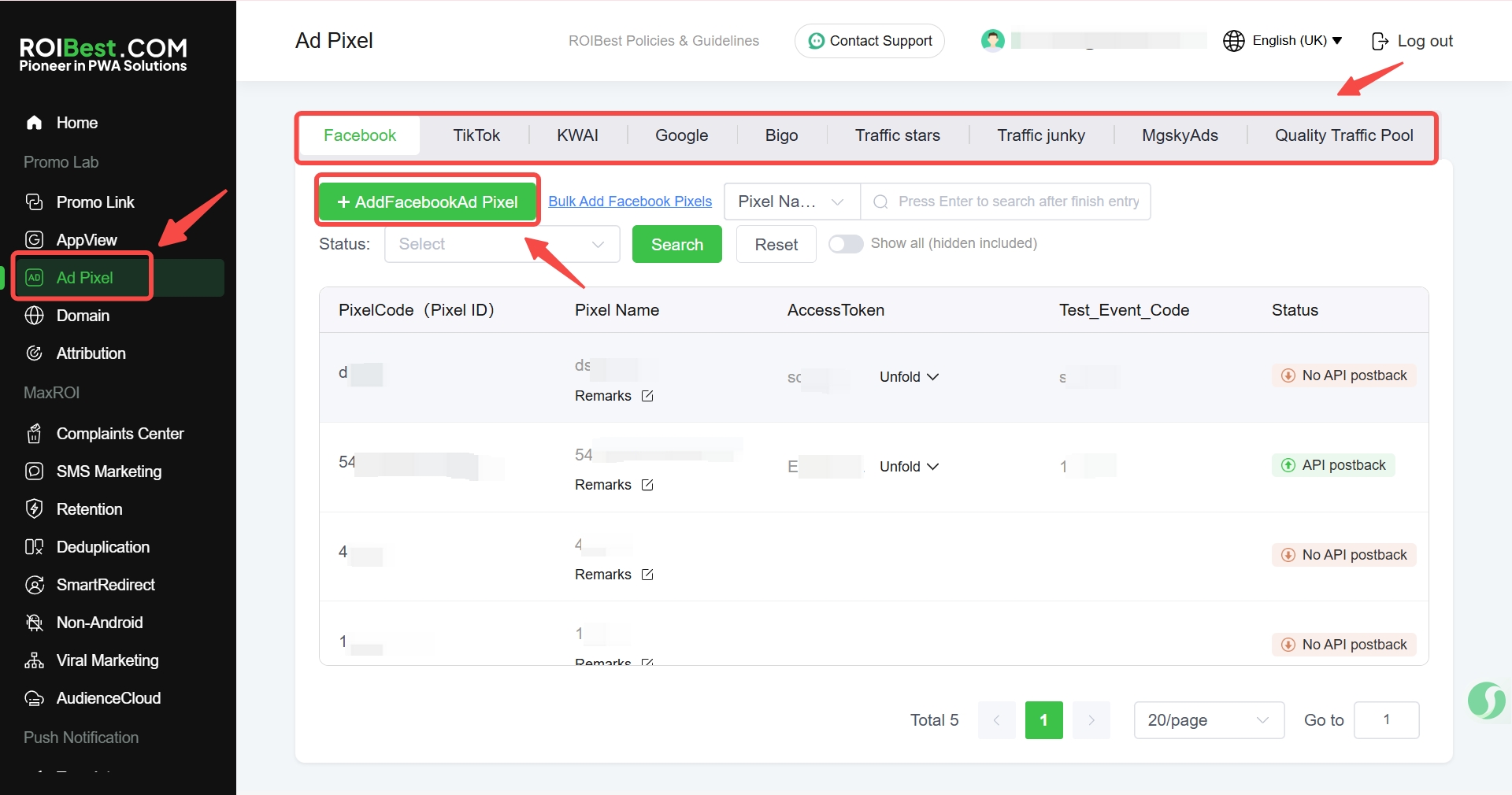Open Bulk Add Facebook Pixels link

[630, 202]
